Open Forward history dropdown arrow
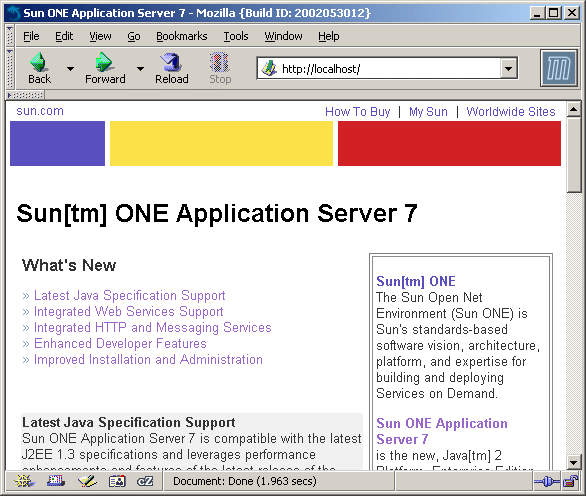The height and width of the screenshot is (496, 586). click(x=140, y=69)
